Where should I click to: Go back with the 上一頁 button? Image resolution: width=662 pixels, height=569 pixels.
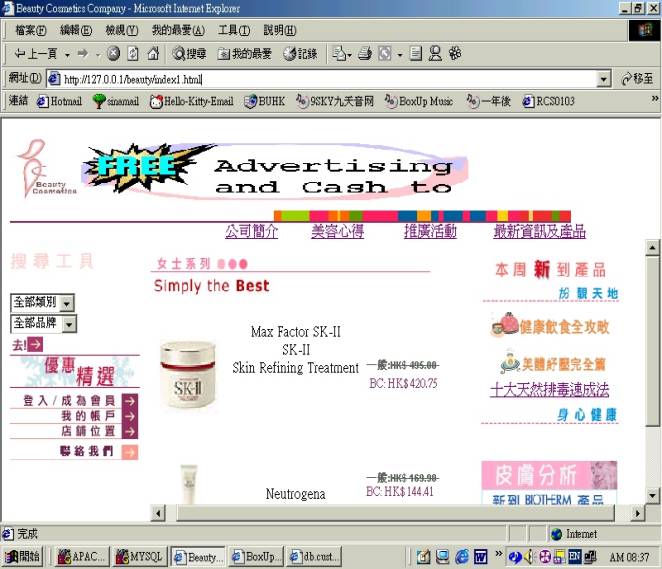pos(35,54)
